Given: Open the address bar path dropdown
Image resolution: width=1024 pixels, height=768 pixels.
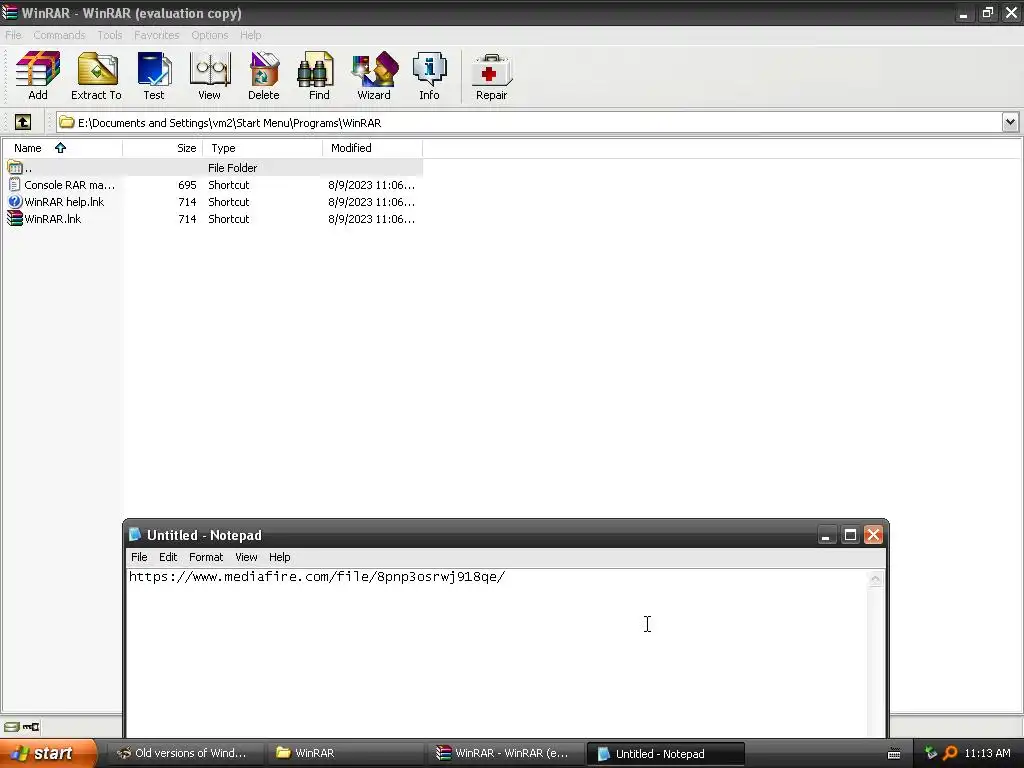Looking at the screenshot, I should tap(1010, 122).
